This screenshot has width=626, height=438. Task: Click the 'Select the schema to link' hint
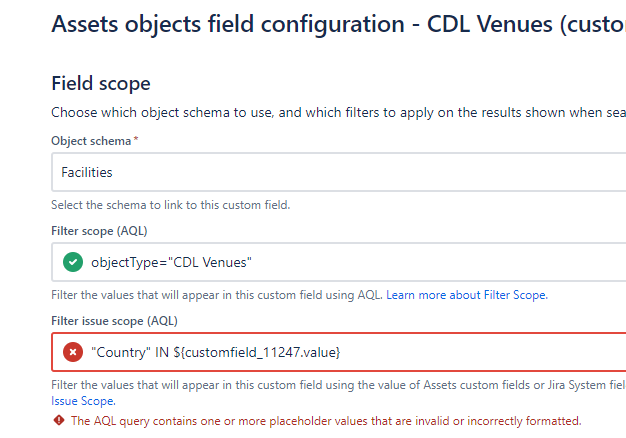[x=170, y=205]
